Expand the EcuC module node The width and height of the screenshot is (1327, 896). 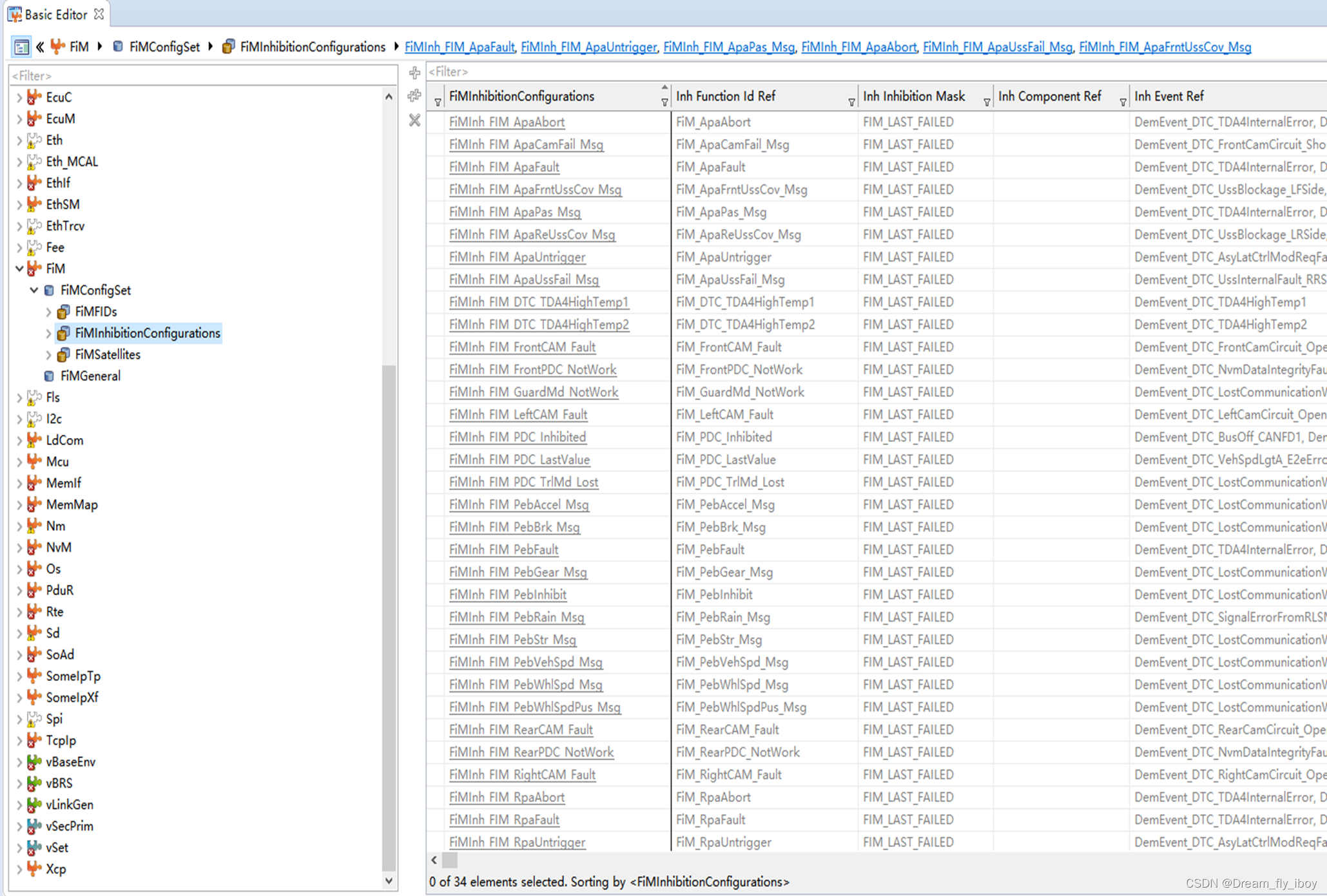19,97
